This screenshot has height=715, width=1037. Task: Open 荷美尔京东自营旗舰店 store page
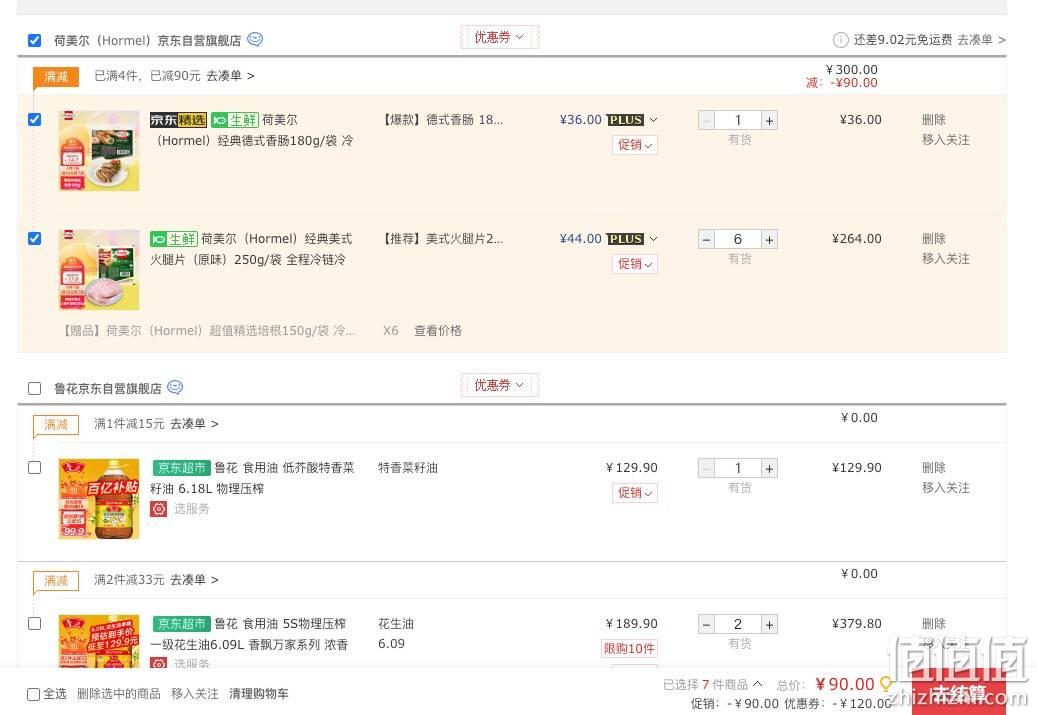(147, 41)
